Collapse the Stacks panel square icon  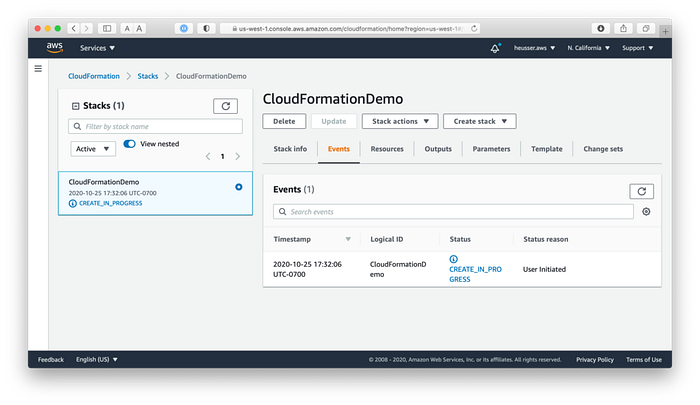coord(75,106)
